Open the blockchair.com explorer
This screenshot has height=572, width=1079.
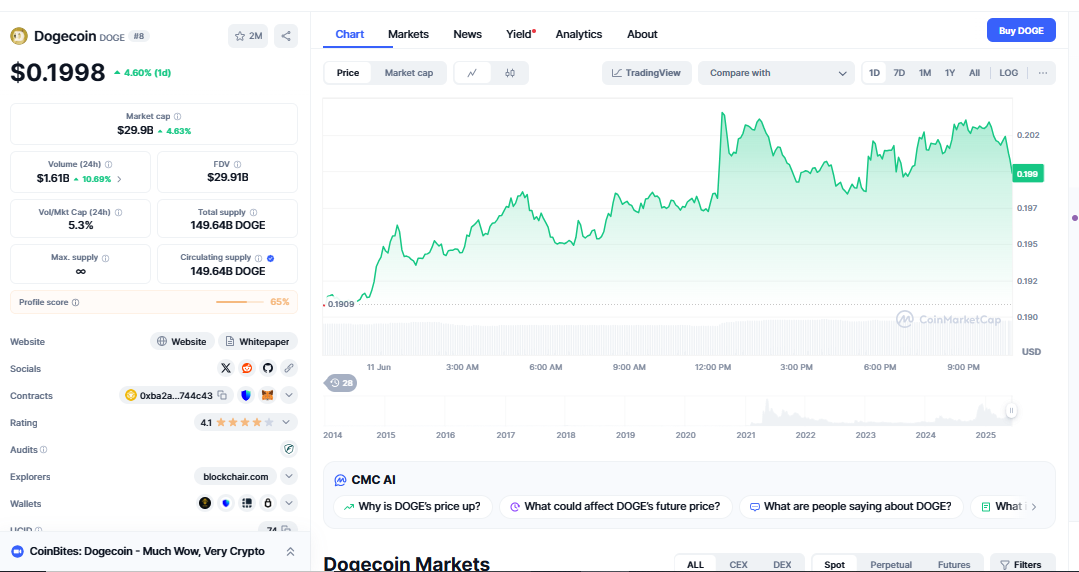235,476
